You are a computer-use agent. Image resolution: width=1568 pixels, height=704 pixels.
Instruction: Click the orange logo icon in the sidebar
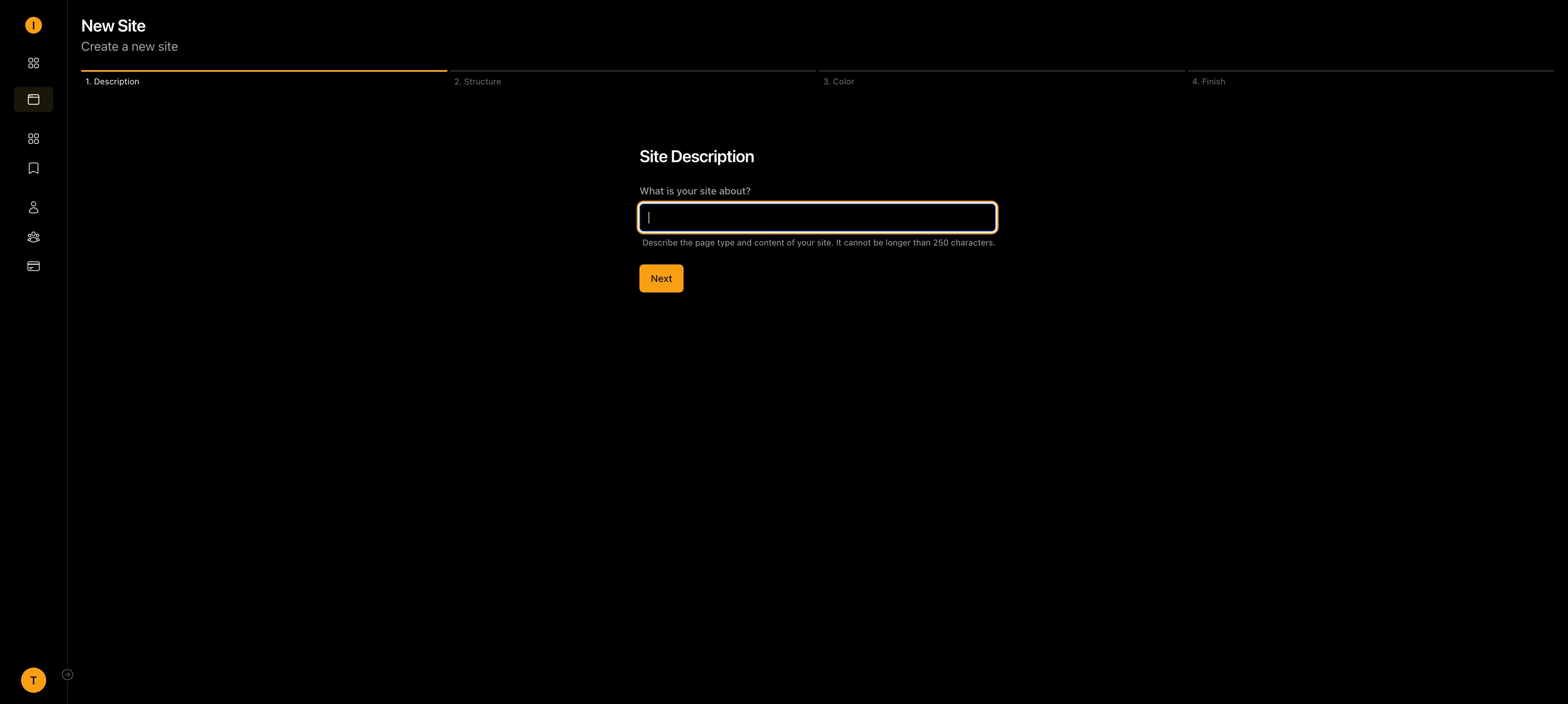coord(34,25)
